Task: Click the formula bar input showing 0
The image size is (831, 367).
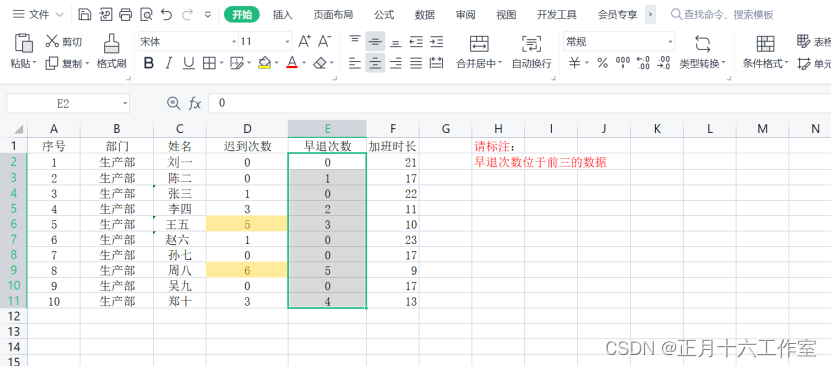Action: 519,103
